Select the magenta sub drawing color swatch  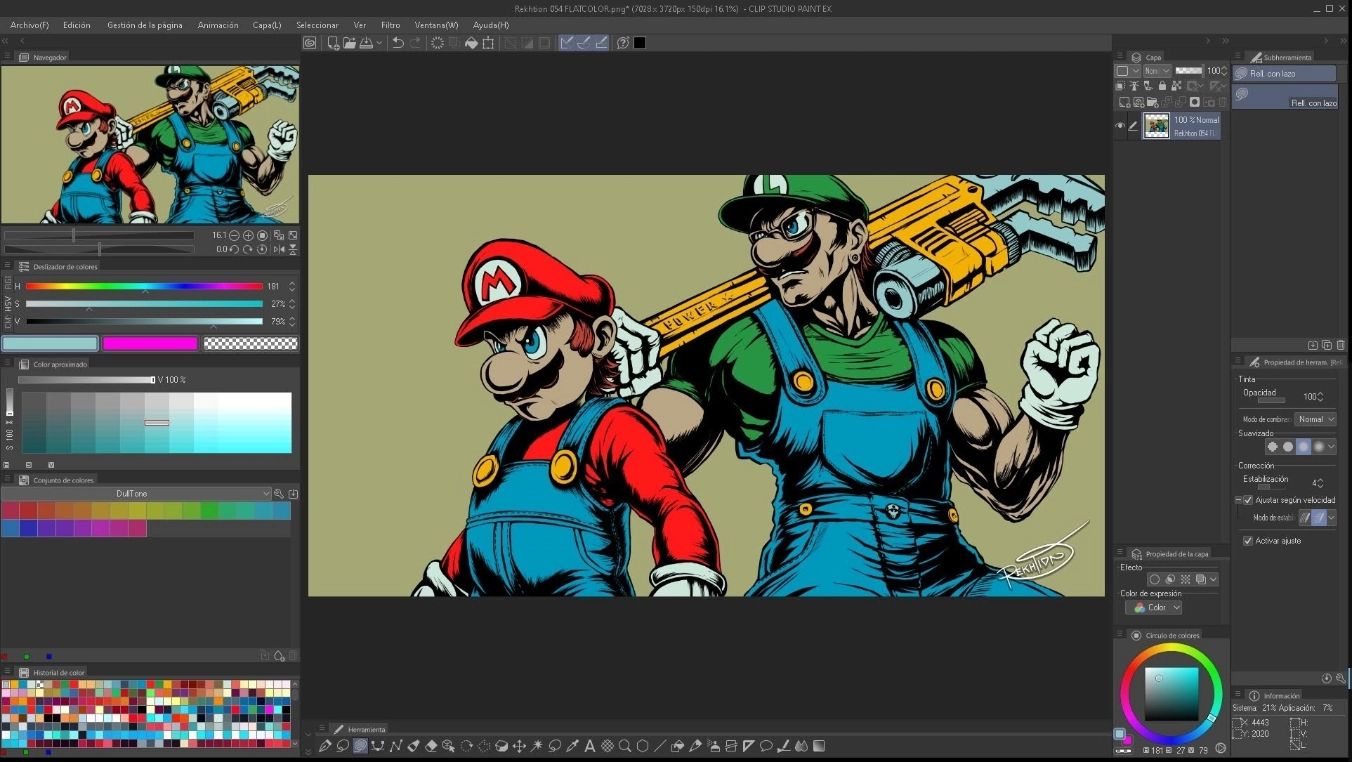point(150,344)
